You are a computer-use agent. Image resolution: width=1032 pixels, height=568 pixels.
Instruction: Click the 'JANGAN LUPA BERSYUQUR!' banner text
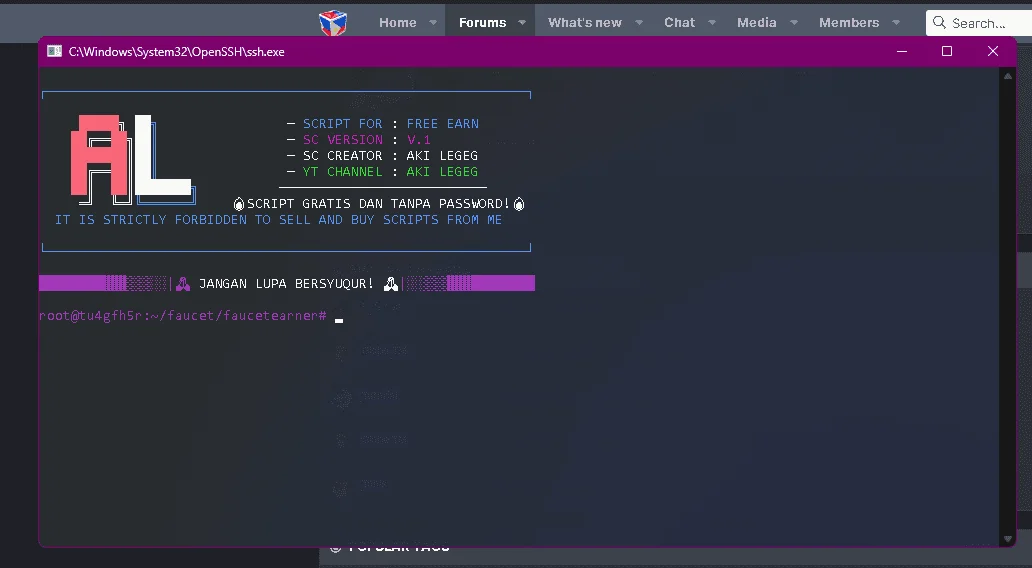[x=286, y=284]
